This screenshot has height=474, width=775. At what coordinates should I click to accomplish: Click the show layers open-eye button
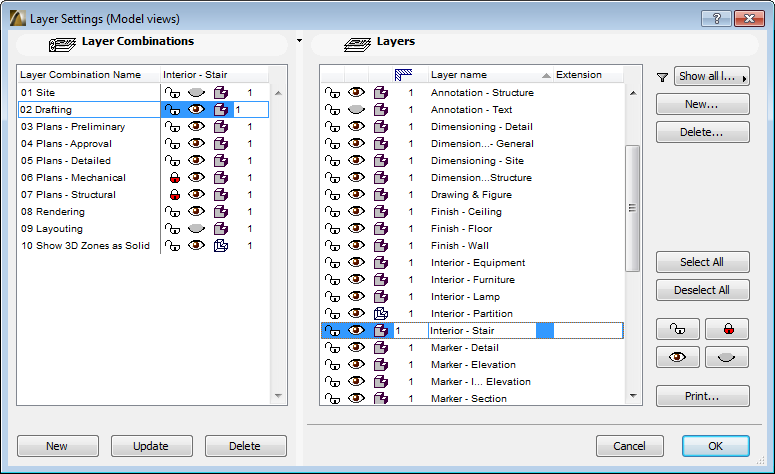[678, 357]
